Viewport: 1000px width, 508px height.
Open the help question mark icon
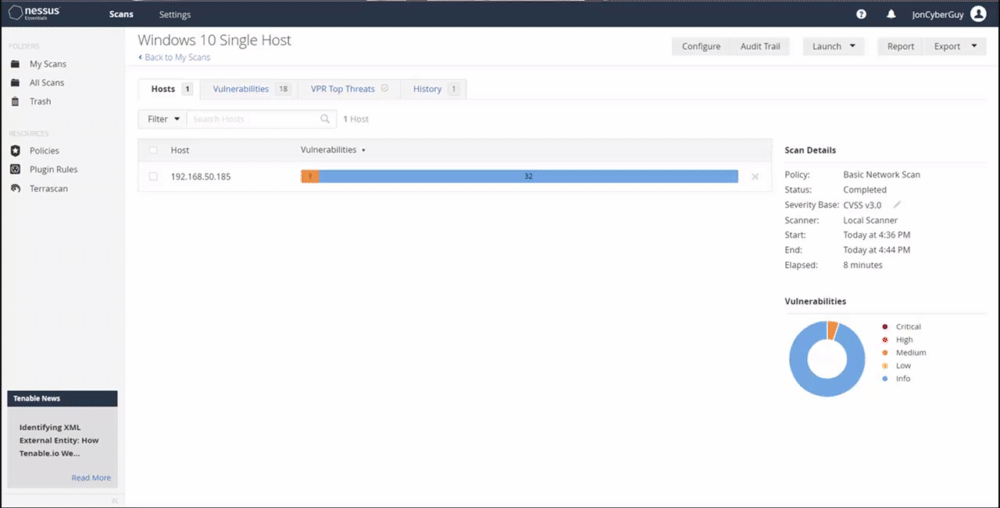pos(861,14)
